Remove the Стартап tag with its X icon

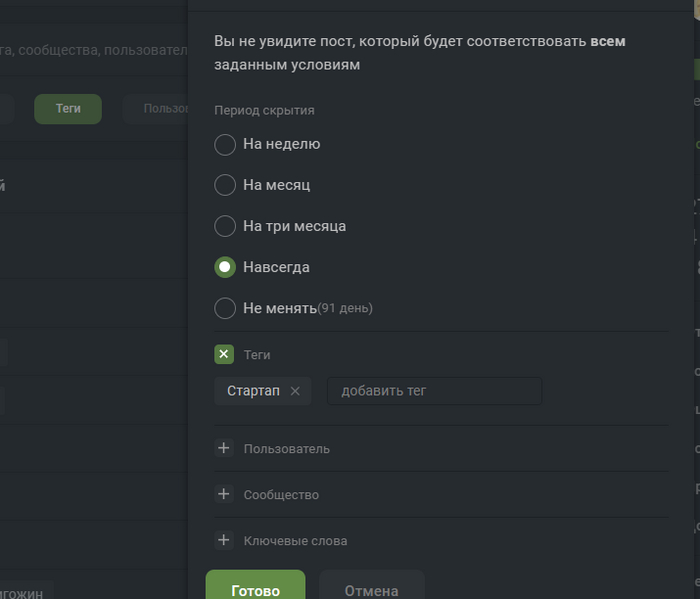(295, 391)
